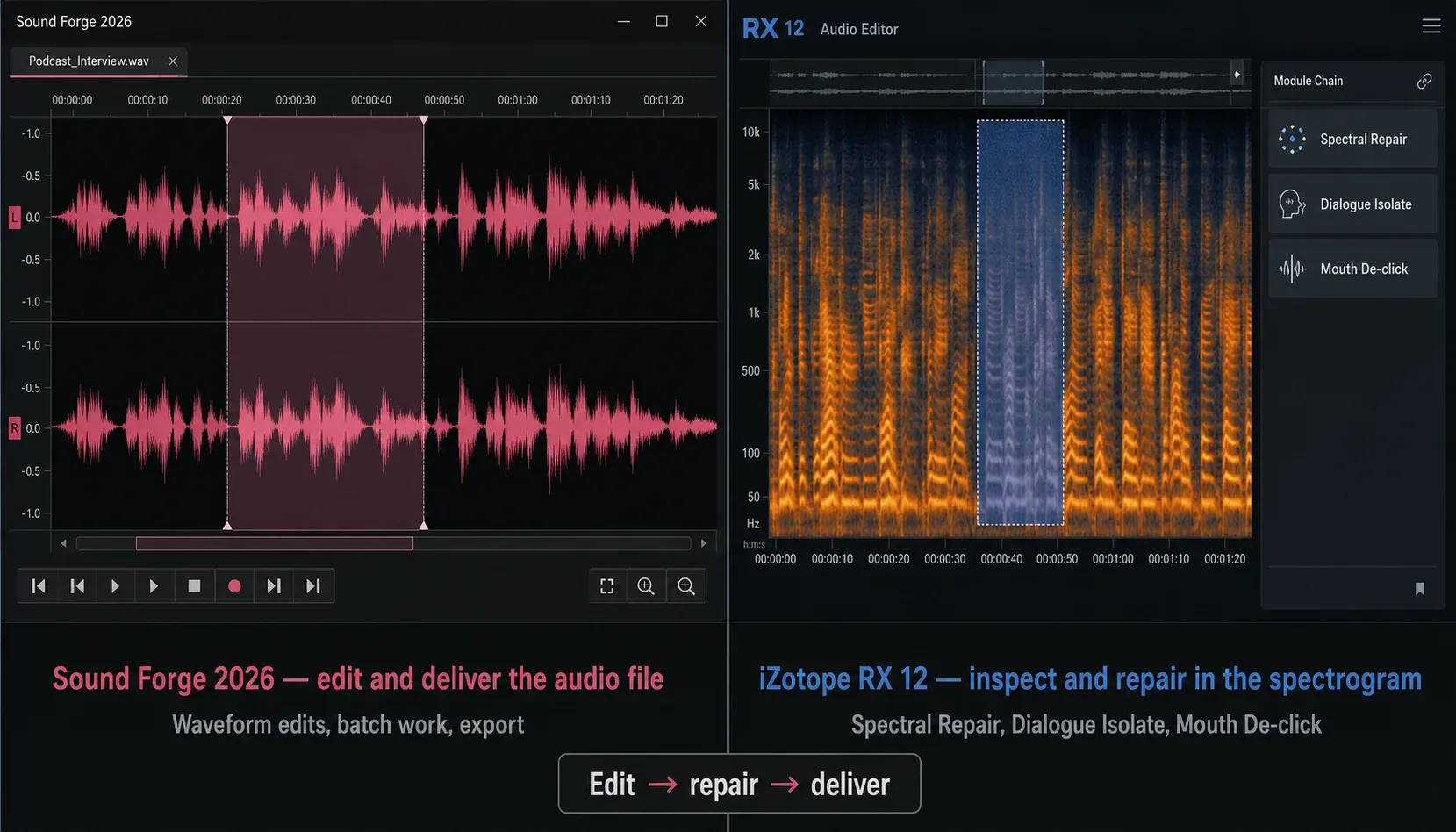1456x832 pixels.
Task: Click the bottom selection start marker triangle
Action: click(227, 525)
